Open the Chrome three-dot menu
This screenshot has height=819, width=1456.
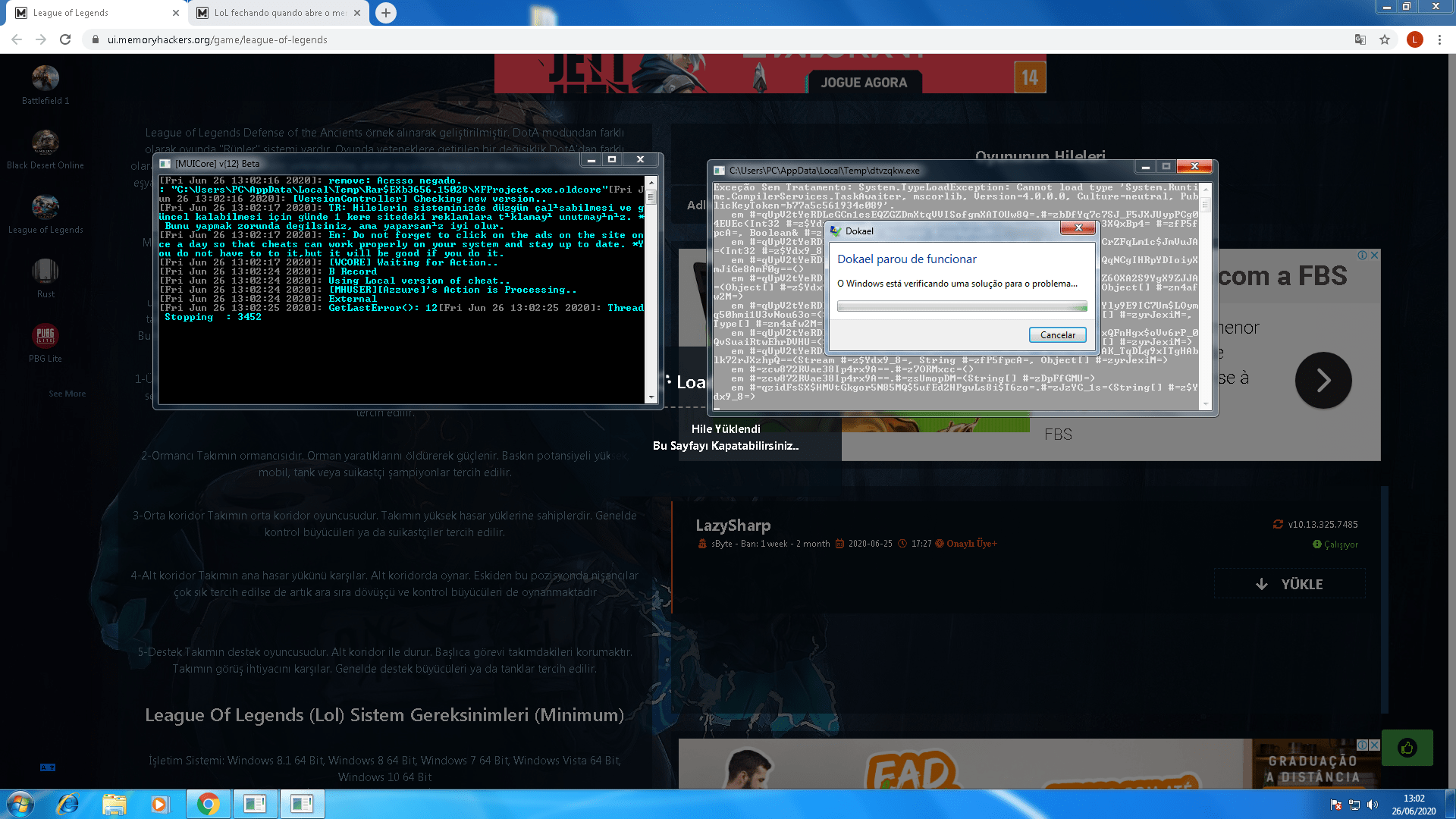(1439, 39)
